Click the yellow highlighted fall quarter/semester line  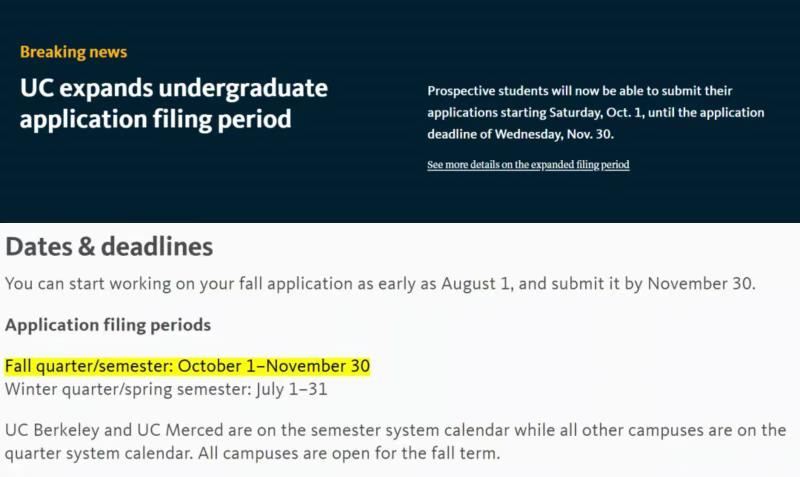click(x=187, y=367)
